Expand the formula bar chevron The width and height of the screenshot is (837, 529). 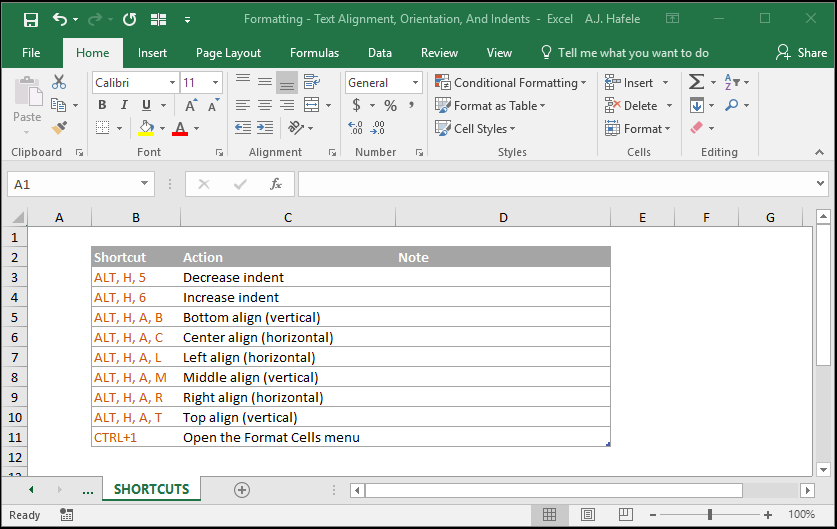click(x=820, y=183)
